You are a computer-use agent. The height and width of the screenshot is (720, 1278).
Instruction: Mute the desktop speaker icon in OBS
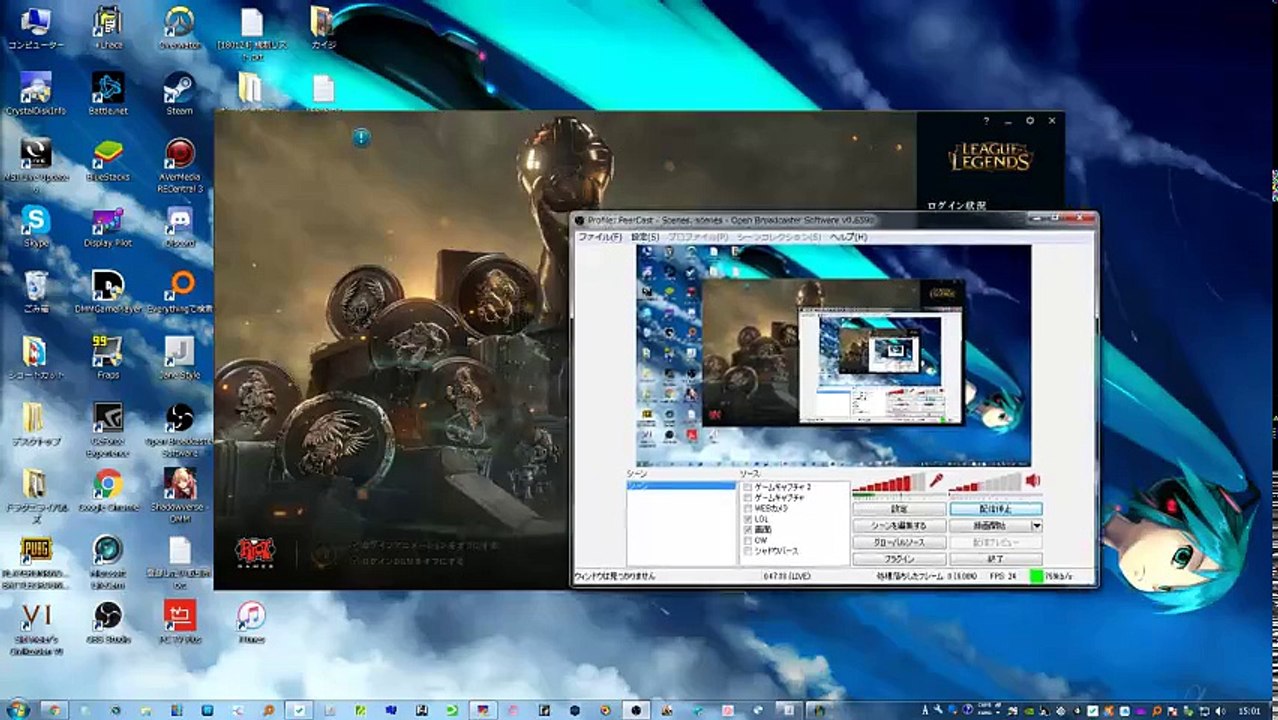[x=1033, y=481]
